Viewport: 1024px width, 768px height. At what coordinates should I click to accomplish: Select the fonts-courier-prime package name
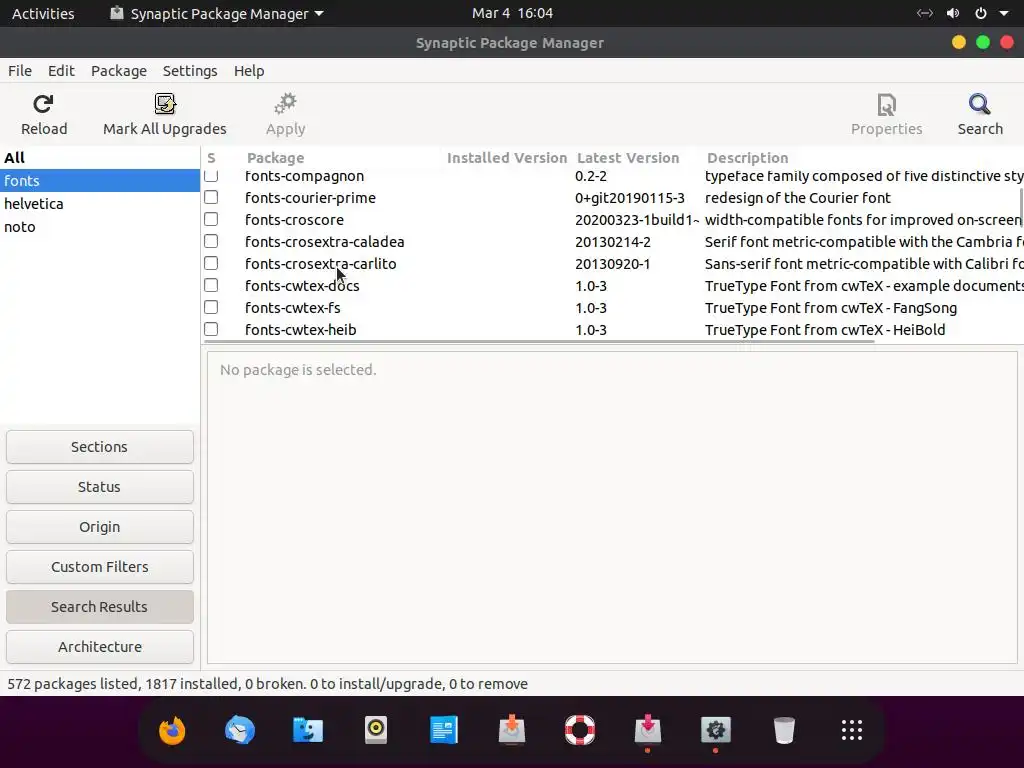click(310, 197)
